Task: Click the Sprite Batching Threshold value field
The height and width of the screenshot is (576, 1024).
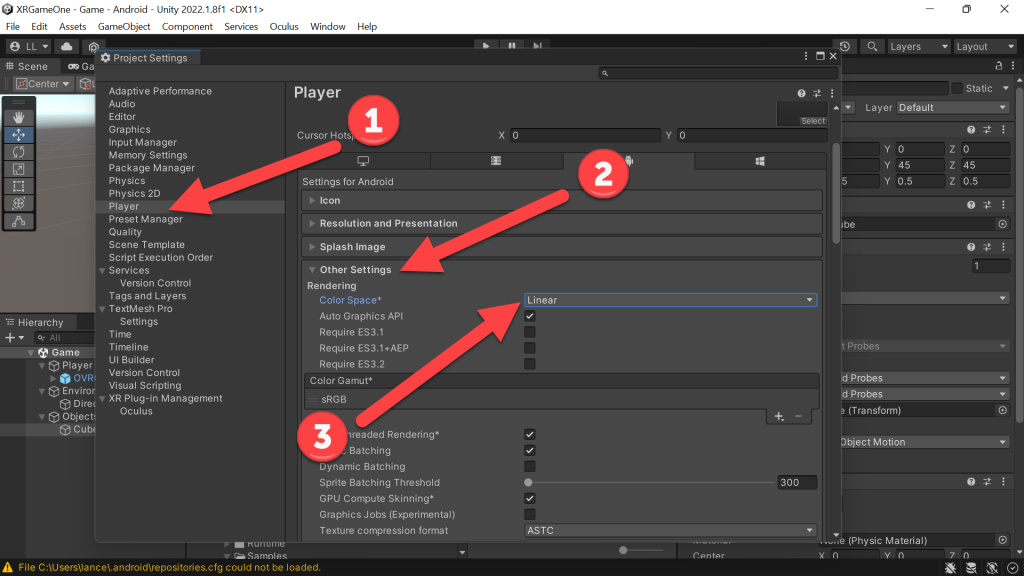Action: click(x=797, y=483)
